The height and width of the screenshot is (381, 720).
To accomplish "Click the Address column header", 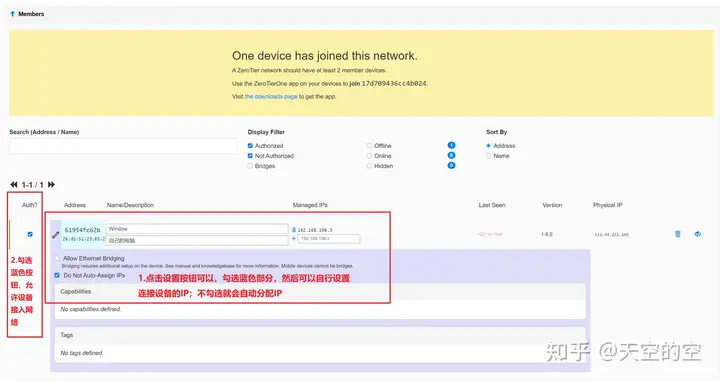I will click(x=75, y=205).
